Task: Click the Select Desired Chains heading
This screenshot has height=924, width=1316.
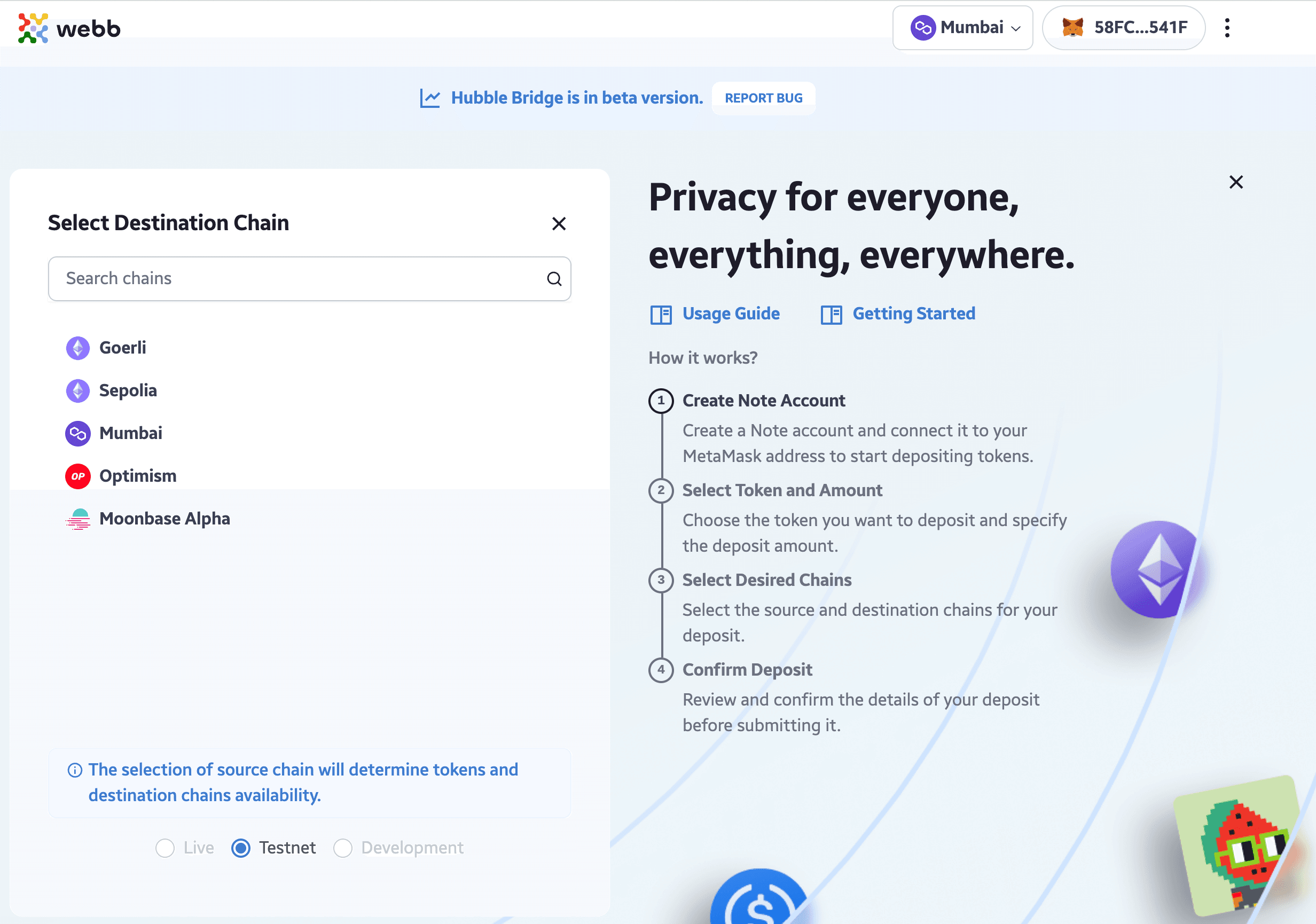Action: pos(767,580)
